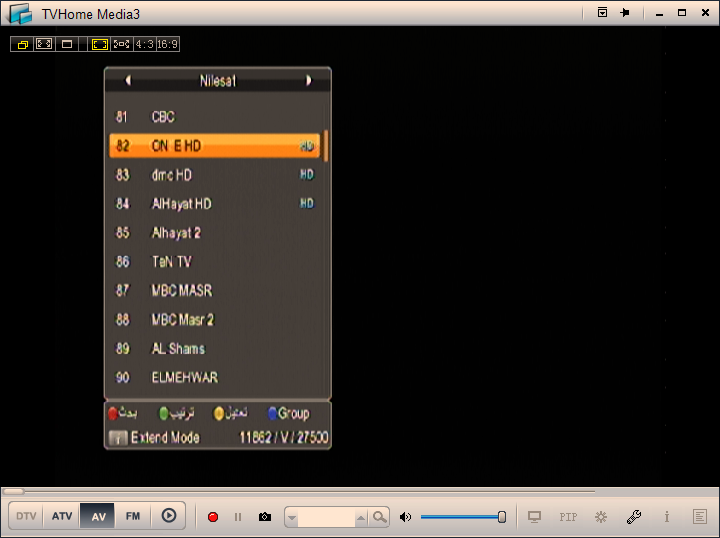Select the highlighted fit-to-window icon
This screenshot has width=720, height=538.
pyautogui.click(x=100, y=44)
